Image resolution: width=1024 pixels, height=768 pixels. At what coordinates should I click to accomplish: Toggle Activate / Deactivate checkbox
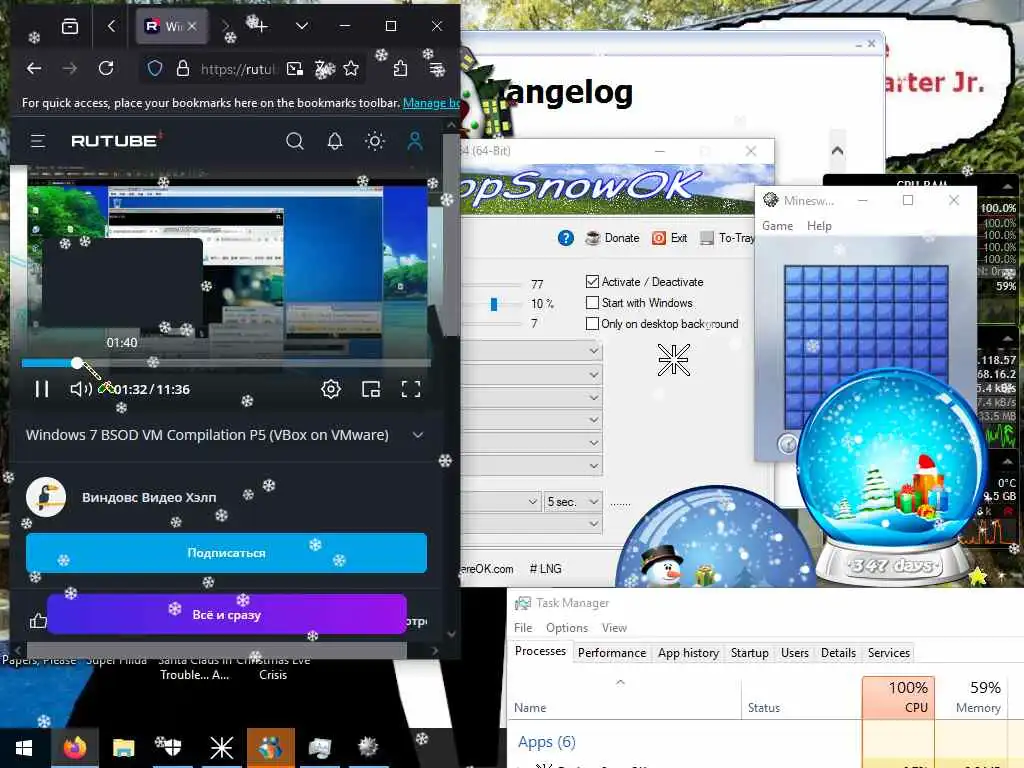pyautogui.click(x=592, y=281)
